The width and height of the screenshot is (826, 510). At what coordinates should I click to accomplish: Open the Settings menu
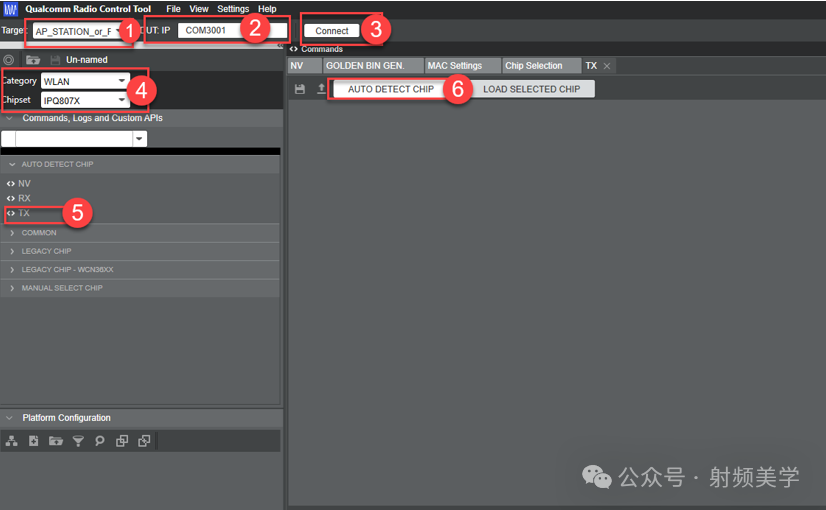(233, 9)
